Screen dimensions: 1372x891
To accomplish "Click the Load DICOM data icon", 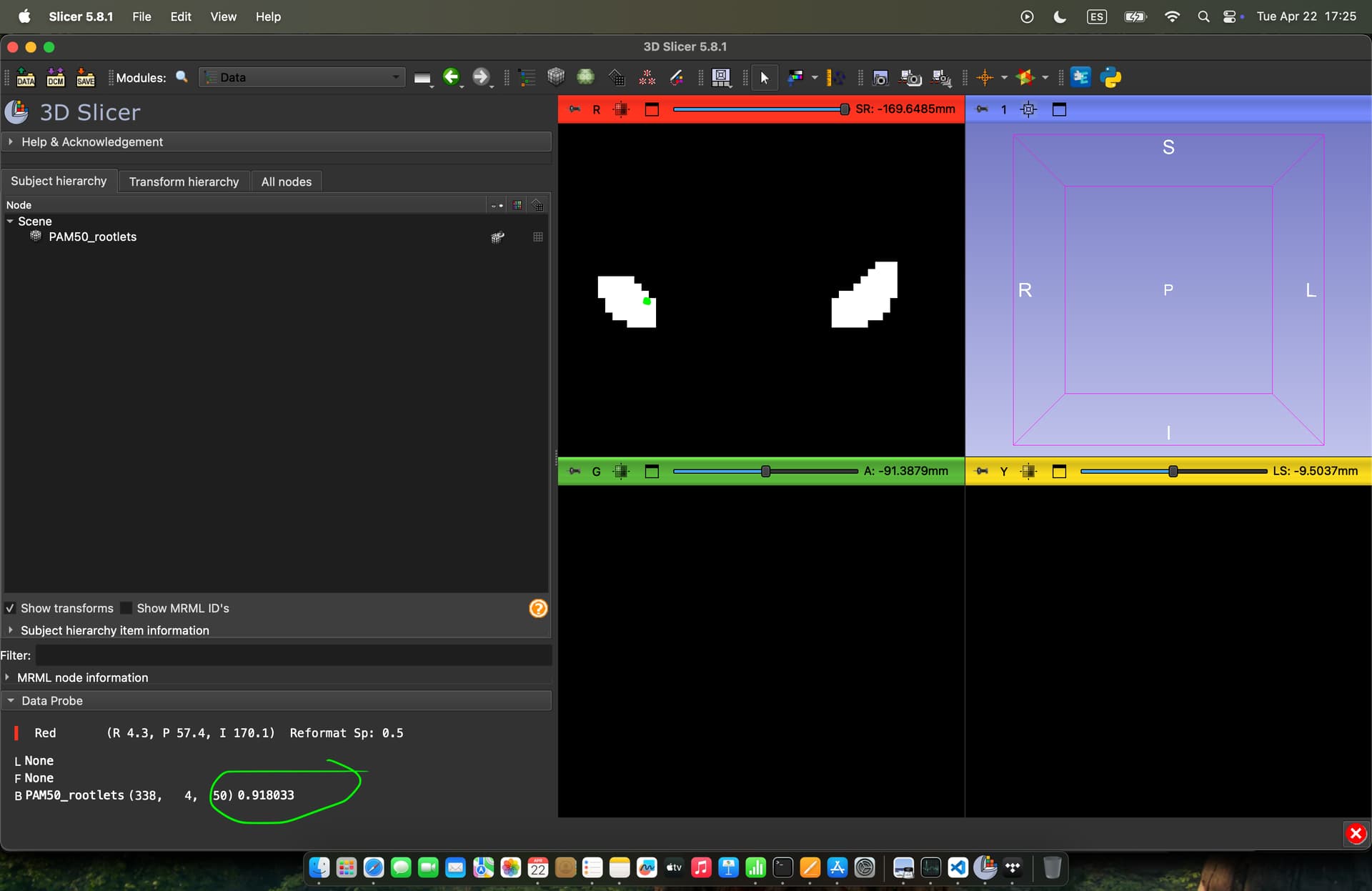I will (56, 77).
